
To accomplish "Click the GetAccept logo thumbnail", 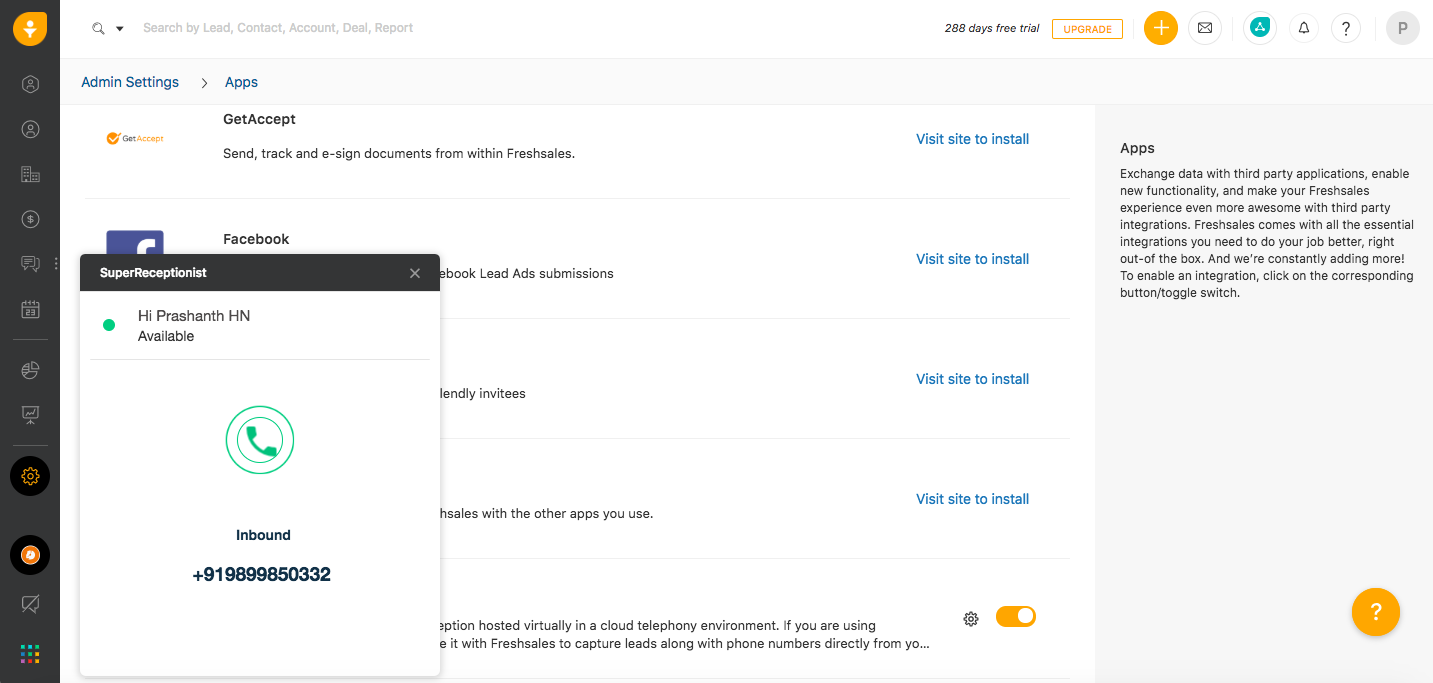I will point(135,139).
